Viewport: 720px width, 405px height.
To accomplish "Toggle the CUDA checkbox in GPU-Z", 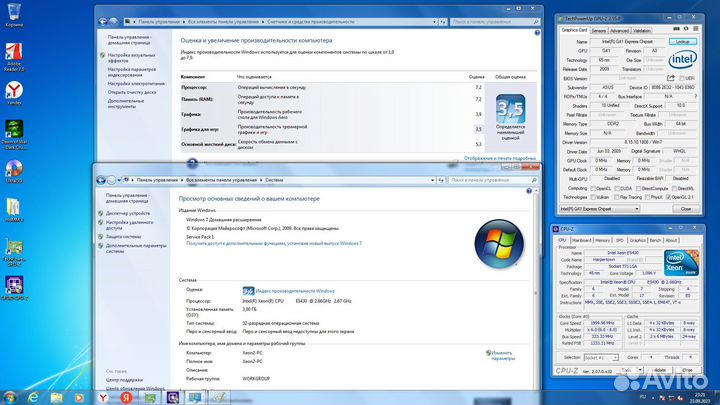I will pos(616,189).
